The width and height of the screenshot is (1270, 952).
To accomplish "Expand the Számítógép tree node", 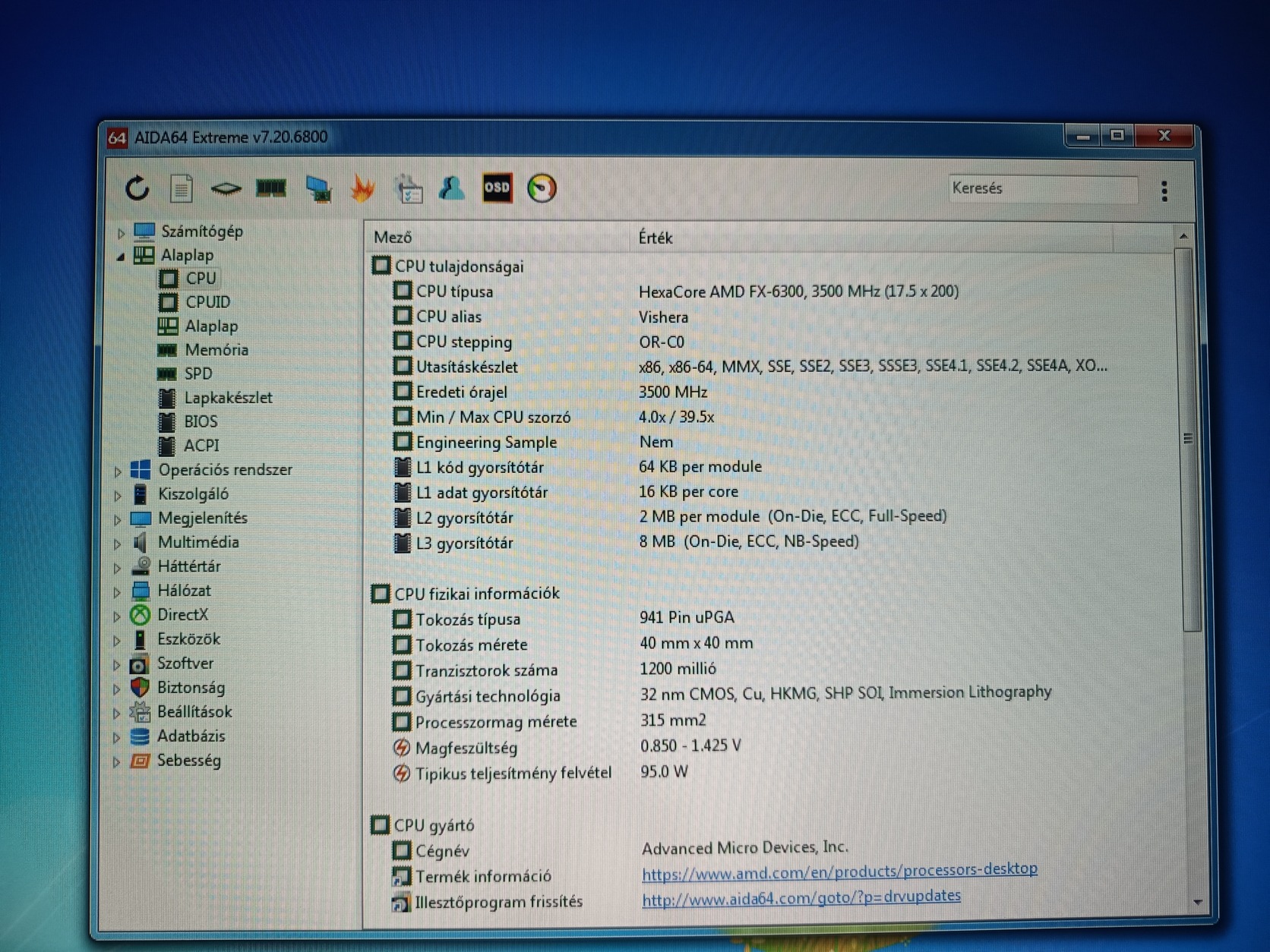I will (x=121, y=233).
